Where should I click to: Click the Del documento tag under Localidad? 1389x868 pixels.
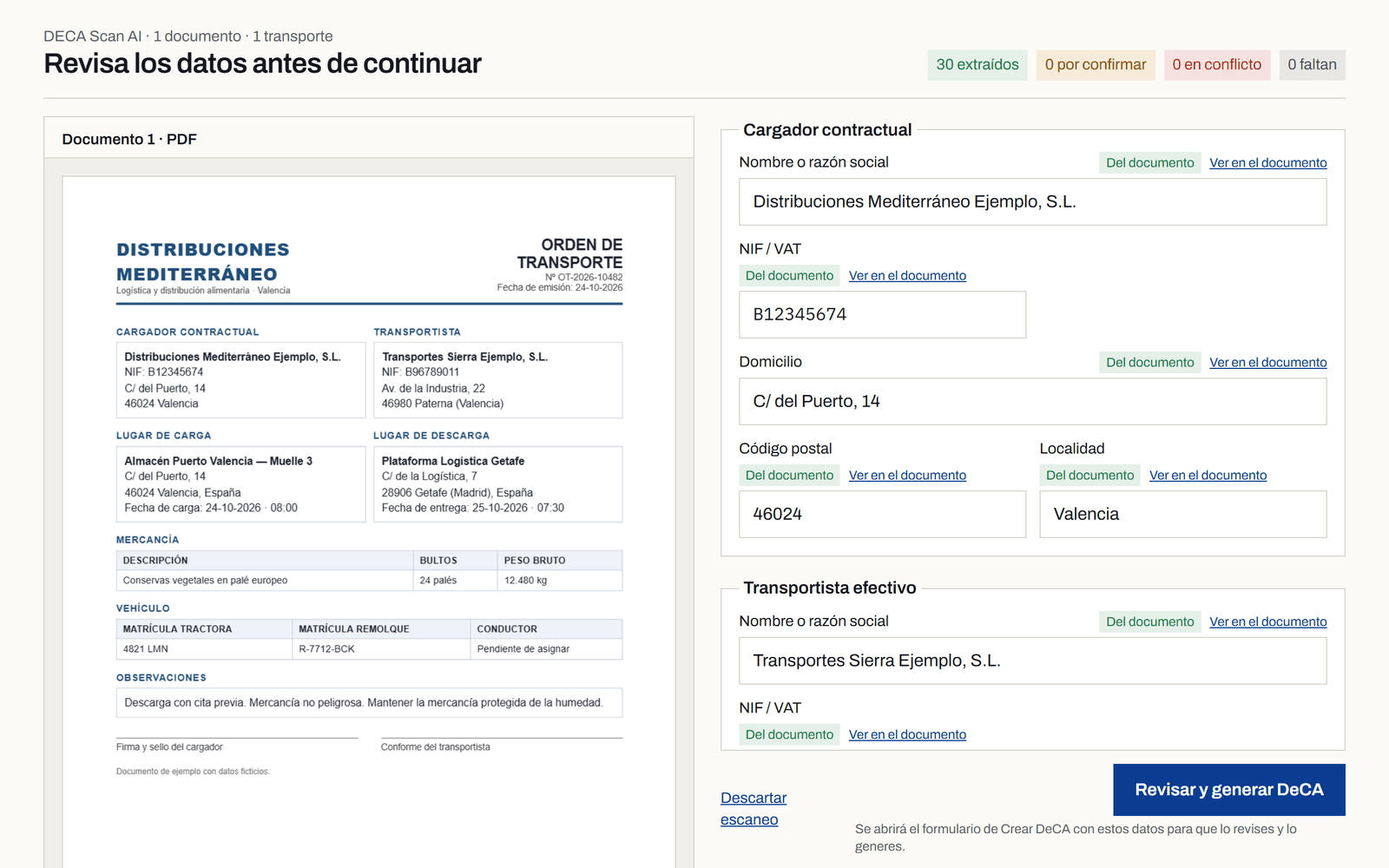[x=1089, y=475]
